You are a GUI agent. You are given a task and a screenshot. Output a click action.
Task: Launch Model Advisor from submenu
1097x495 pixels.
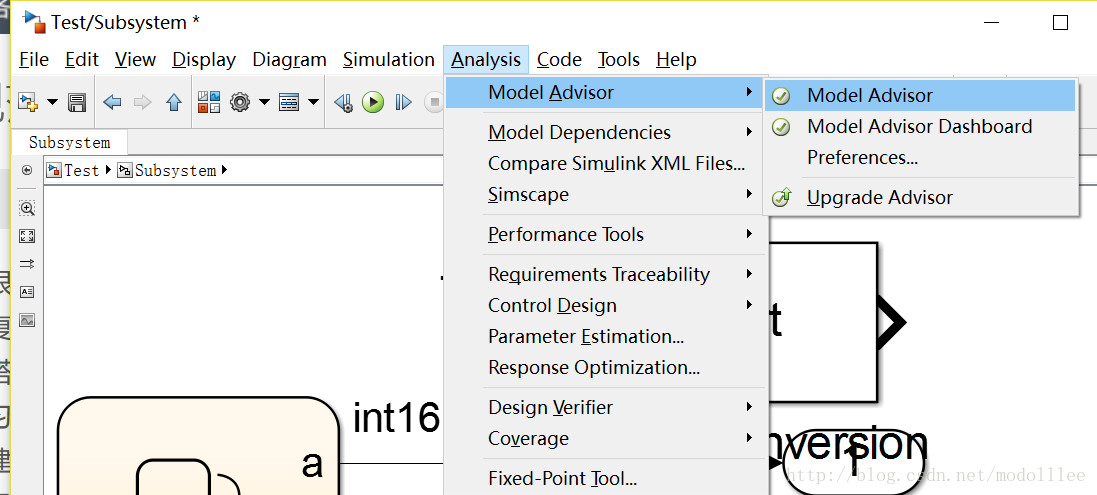[920, 95]
